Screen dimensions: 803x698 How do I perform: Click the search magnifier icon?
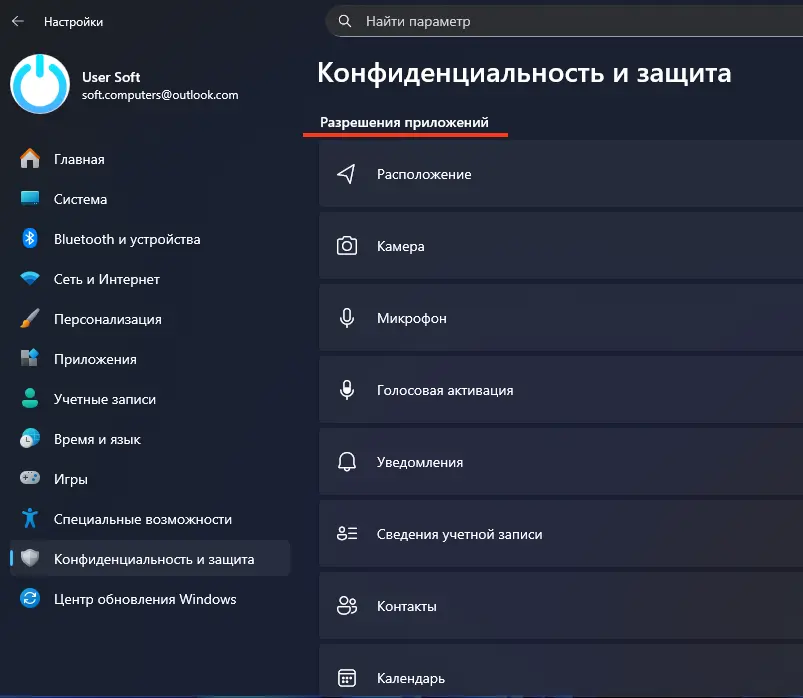(x=345, y=21)
